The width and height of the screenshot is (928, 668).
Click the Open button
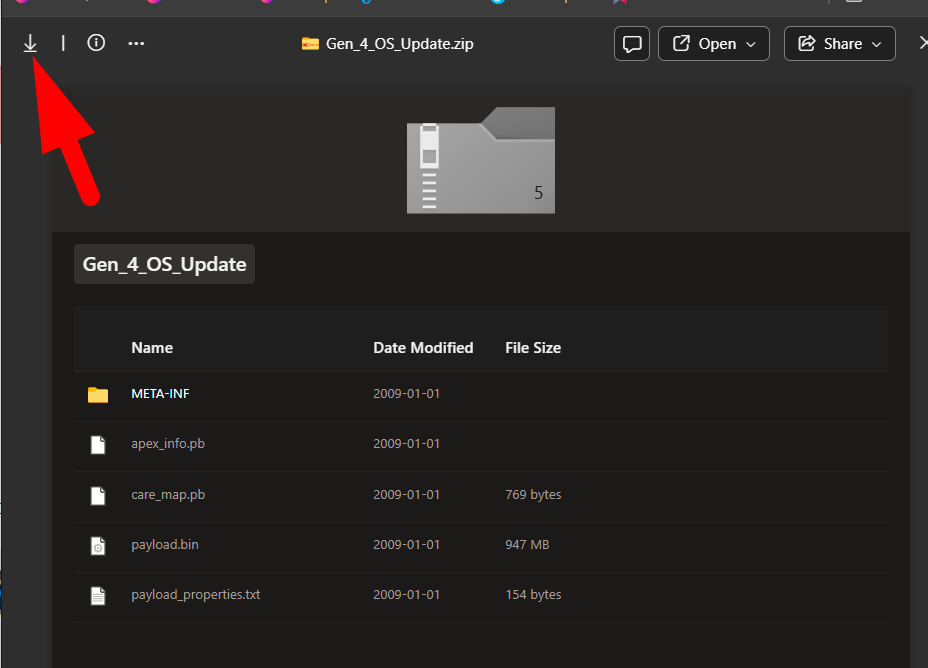coord(714,43)
